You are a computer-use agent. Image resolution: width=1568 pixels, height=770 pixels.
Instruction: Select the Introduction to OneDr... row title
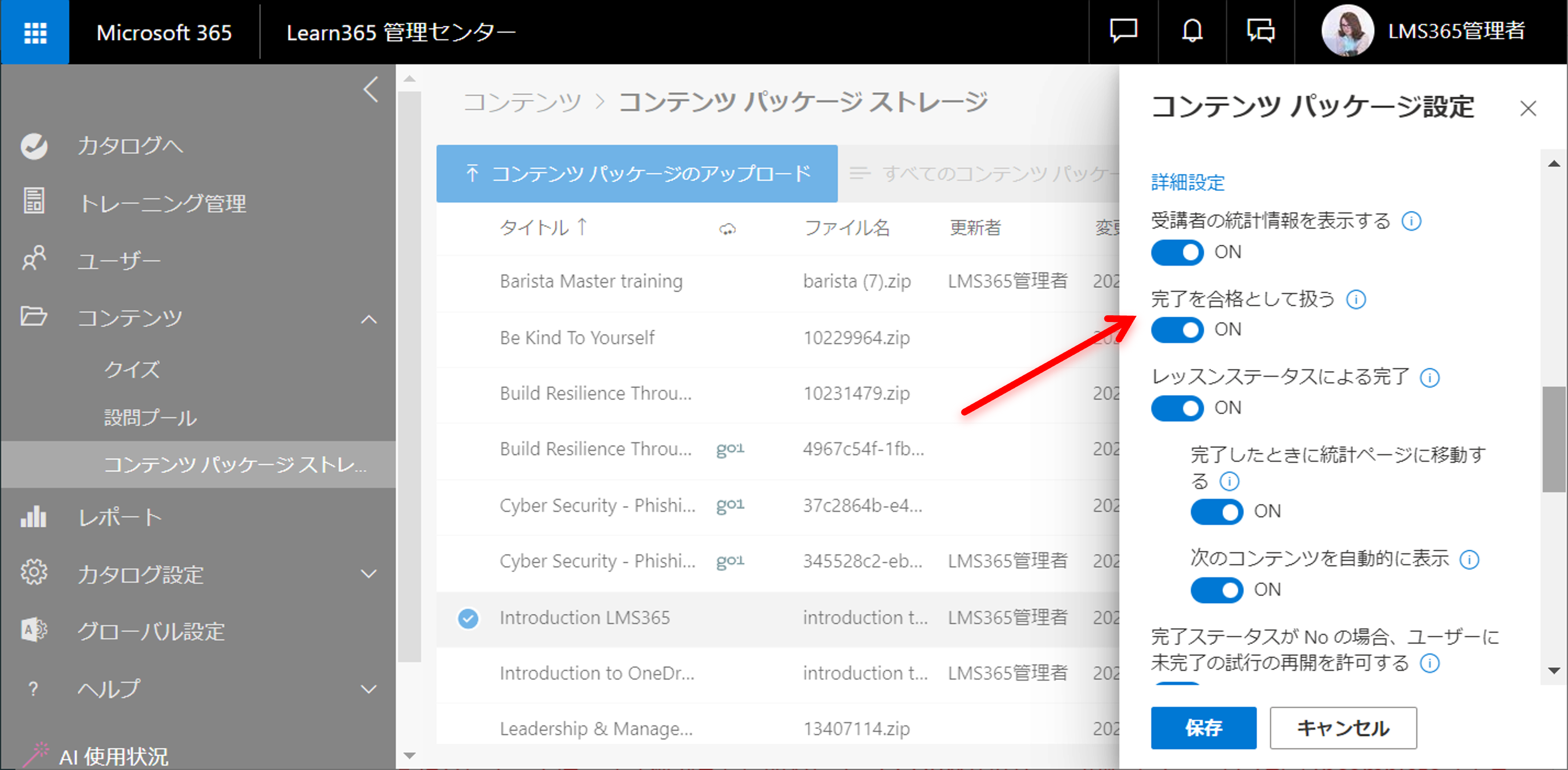click(x=597, y=673)
